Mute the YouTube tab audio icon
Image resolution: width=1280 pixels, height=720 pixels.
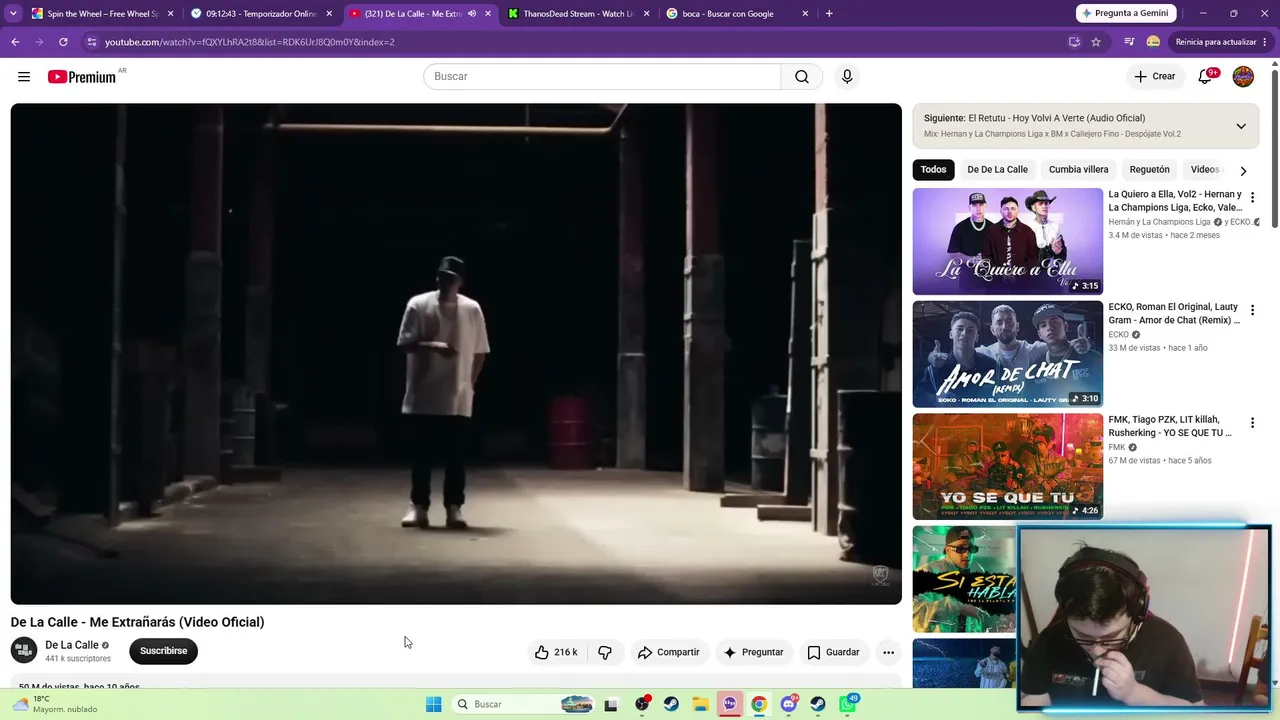point(472,14)
